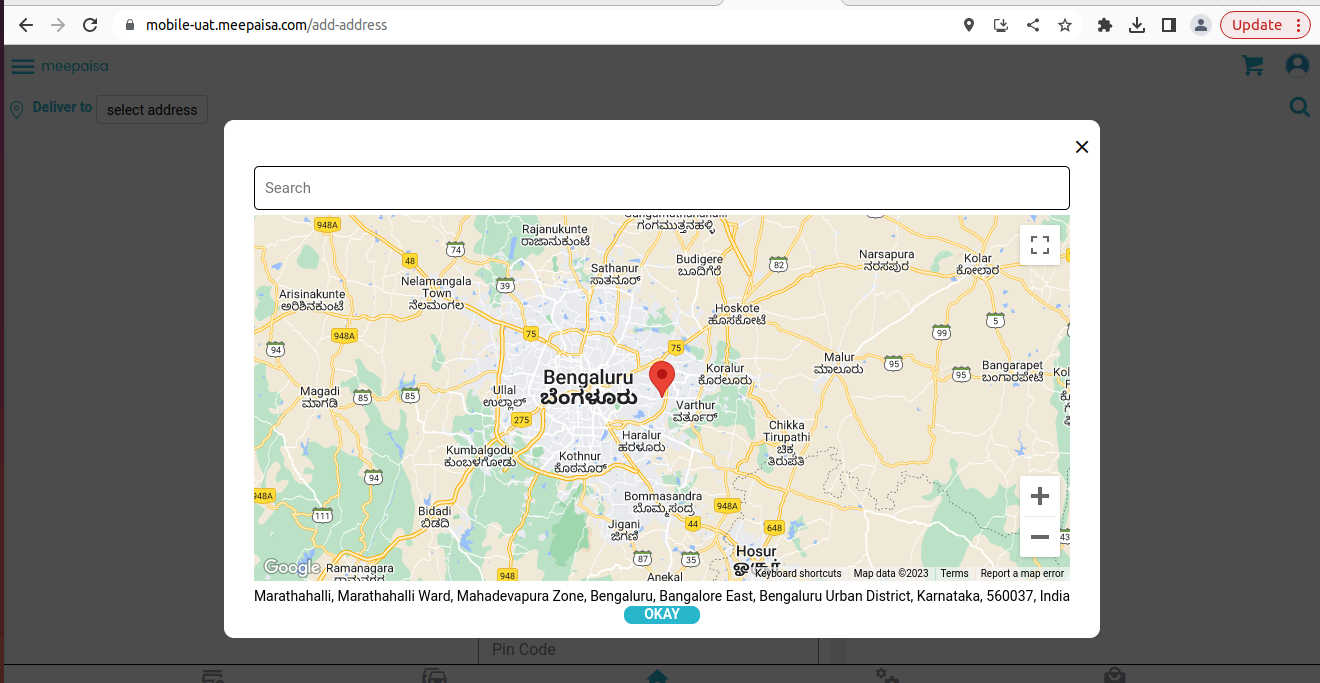Open the extensions puzzle icon
Screen dimensions: 1320x683
coord(1104,25)
